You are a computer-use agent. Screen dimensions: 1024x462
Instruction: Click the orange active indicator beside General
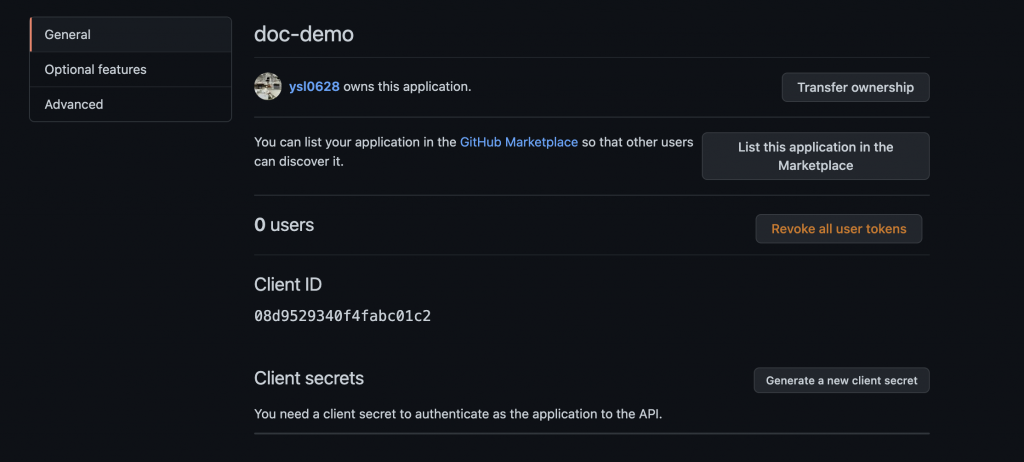point(31,34)
